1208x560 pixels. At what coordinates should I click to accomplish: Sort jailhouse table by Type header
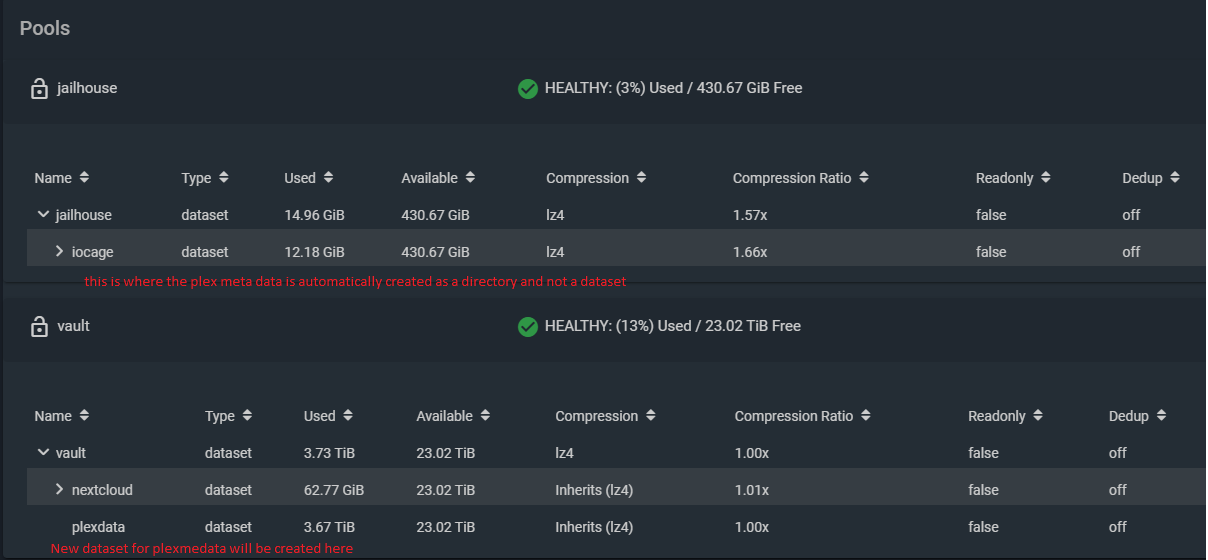[196, 178]
